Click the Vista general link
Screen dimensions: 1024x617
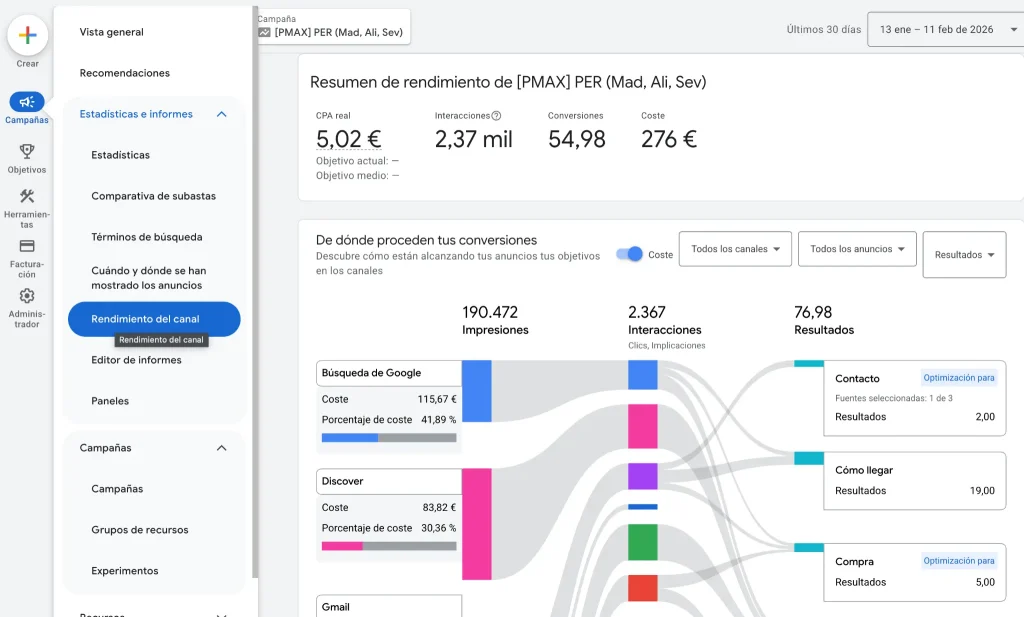(x=112, y=32)
